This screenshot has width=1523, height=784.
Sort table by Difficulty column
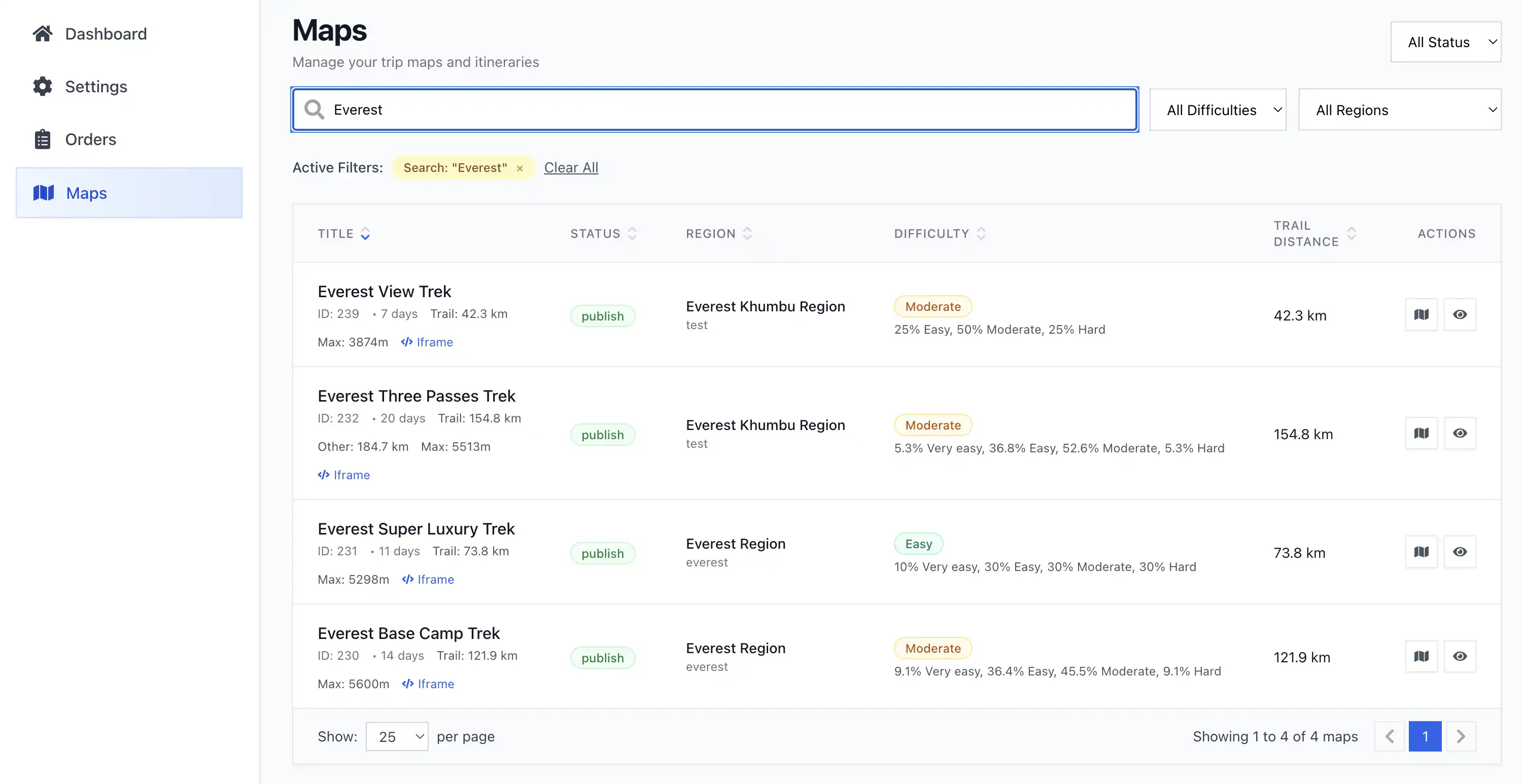tap(981, 233)
